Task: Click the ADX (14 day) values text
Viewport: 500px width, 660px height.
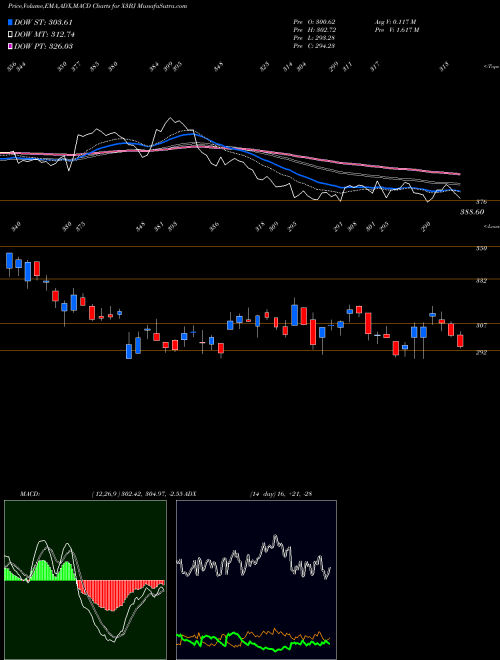Action: [x=280, y=493]
